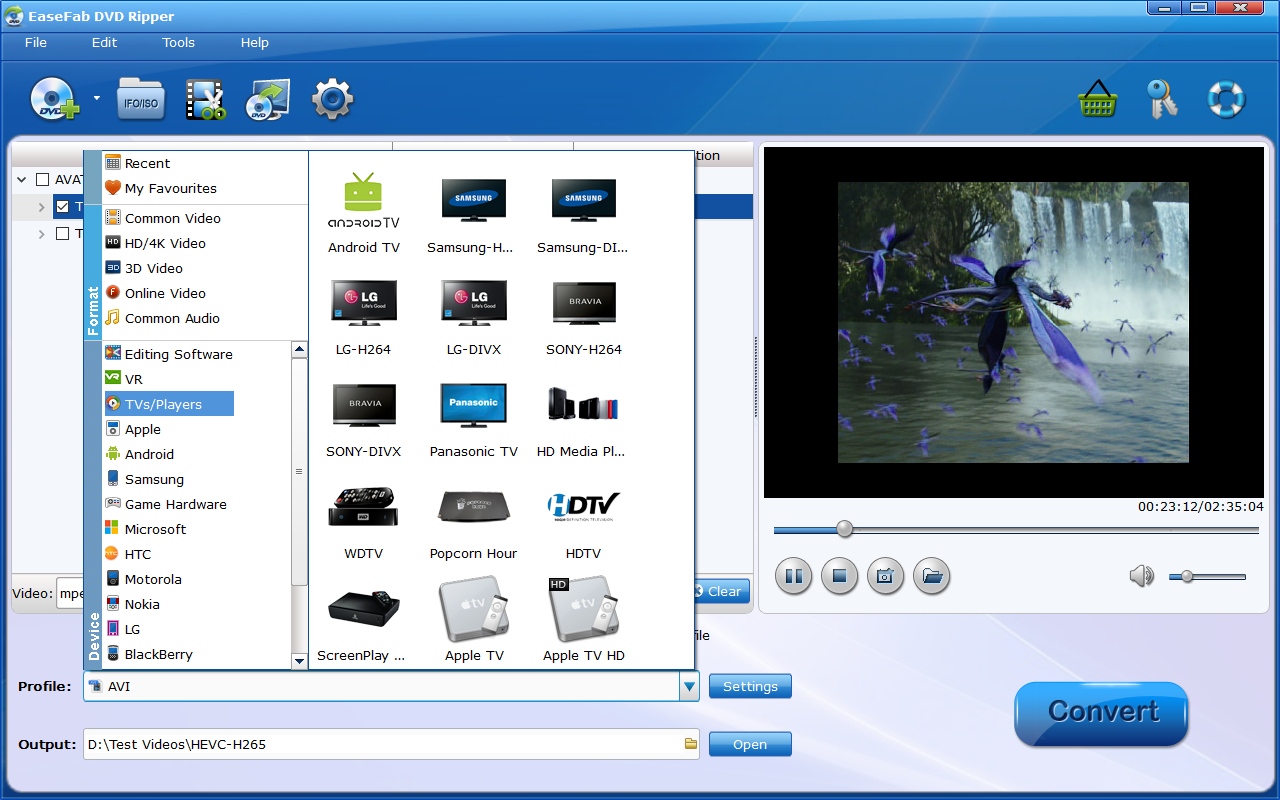Click the output path browse folder icon
Image resolution: width=1280 pixels, height=800 pixels.
point(690,744)
